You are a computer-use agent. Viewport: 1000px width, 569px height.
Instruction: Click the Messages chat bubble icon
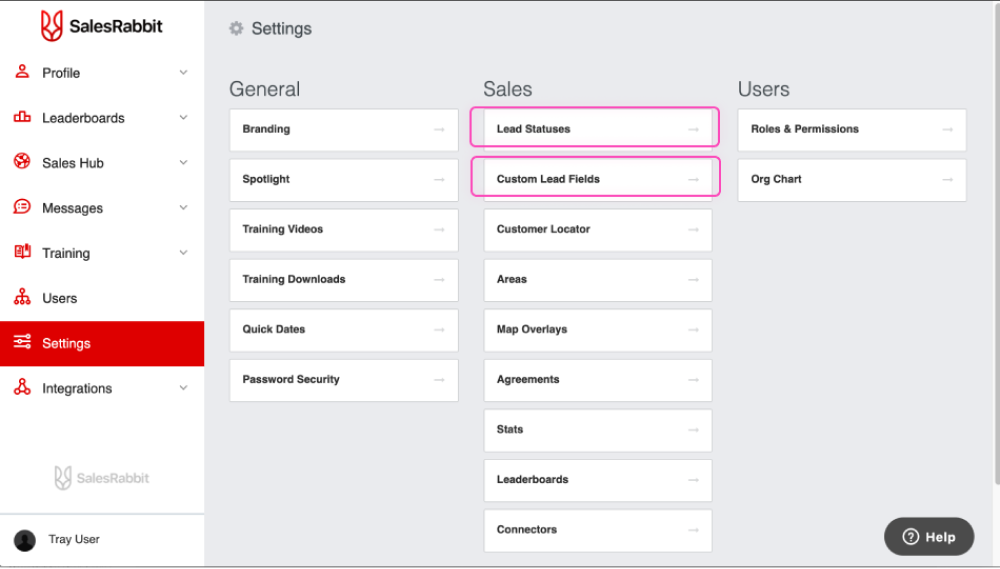click(22, 207)
